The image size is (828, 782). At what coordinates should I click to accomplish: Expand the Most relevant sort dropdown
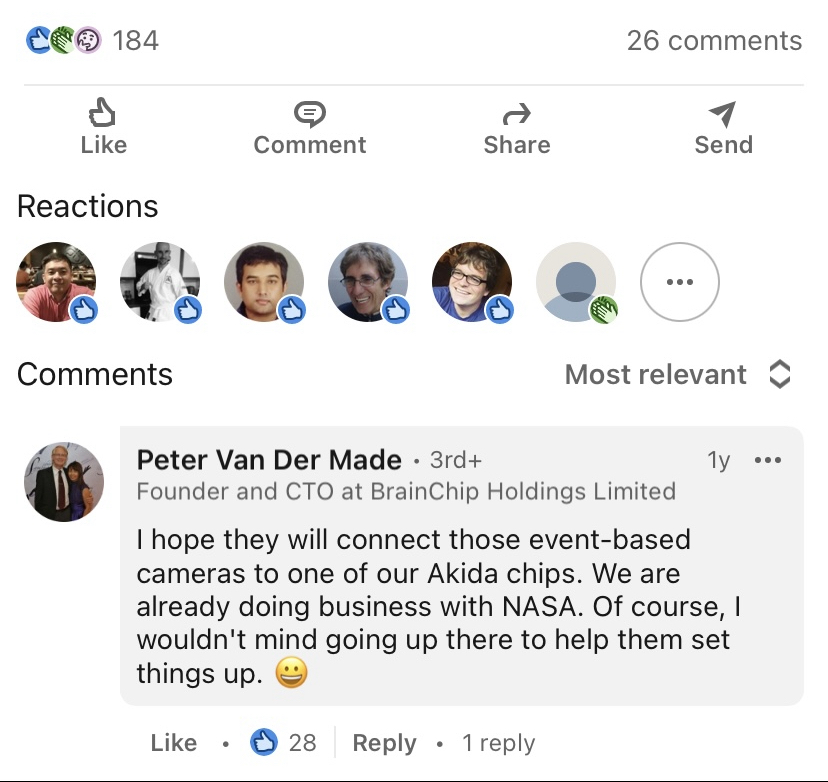point(656,375)
